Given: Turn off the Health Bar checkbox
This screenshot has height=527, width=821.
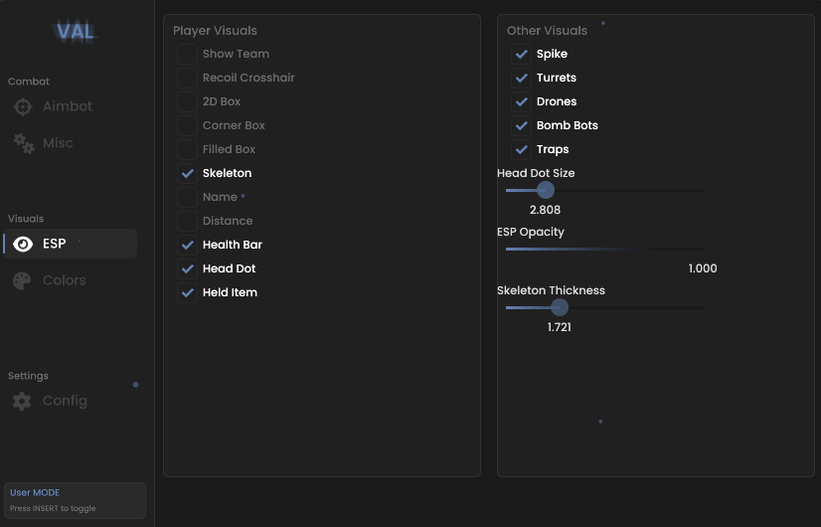Looking at the screenshot, I should pyautogui.click(x=187, y=245).
